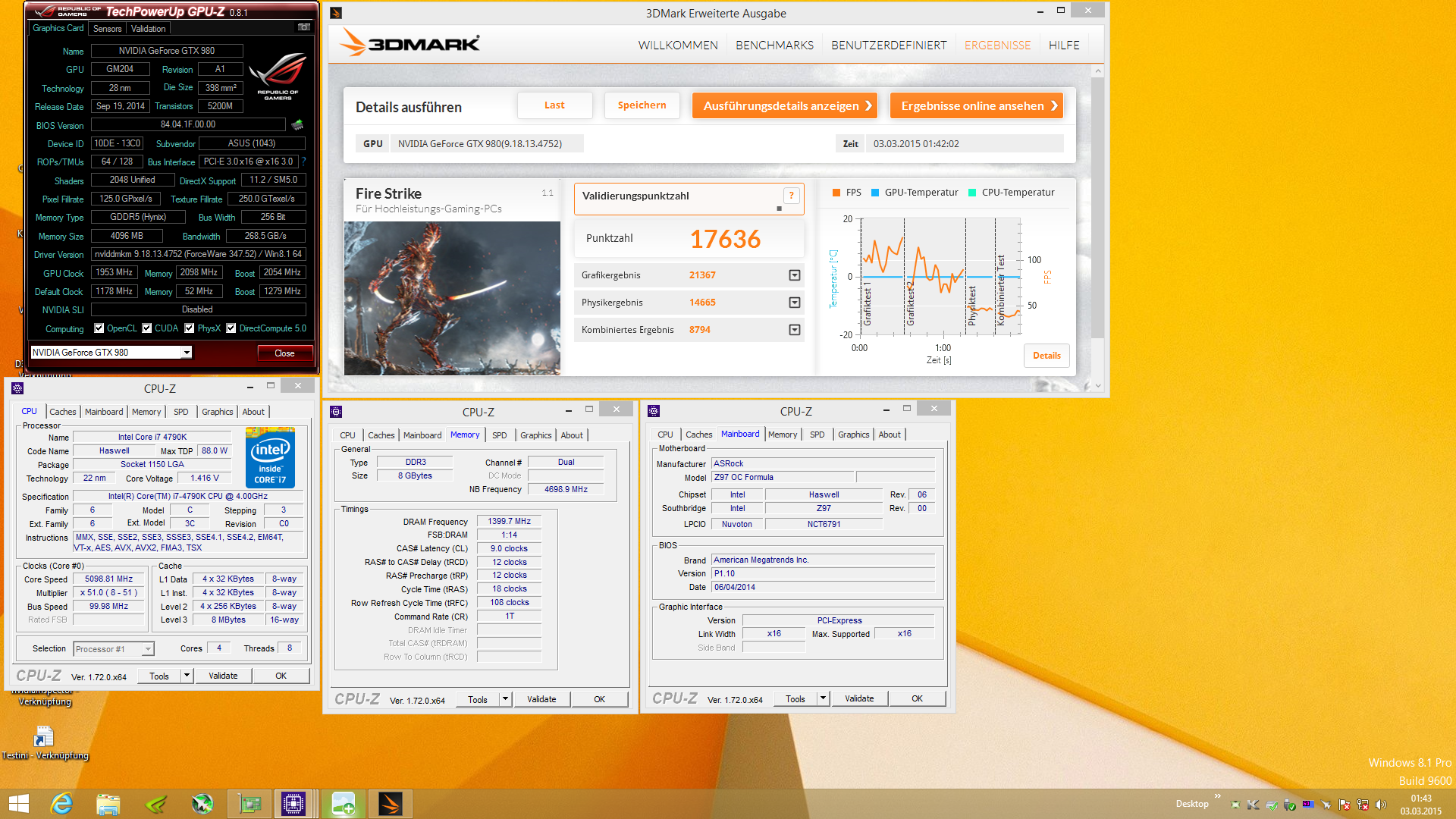Open the GPU selection dropdown in GPU-Z
Viewport: 1456px width, 819px height.
click(187, 353)
